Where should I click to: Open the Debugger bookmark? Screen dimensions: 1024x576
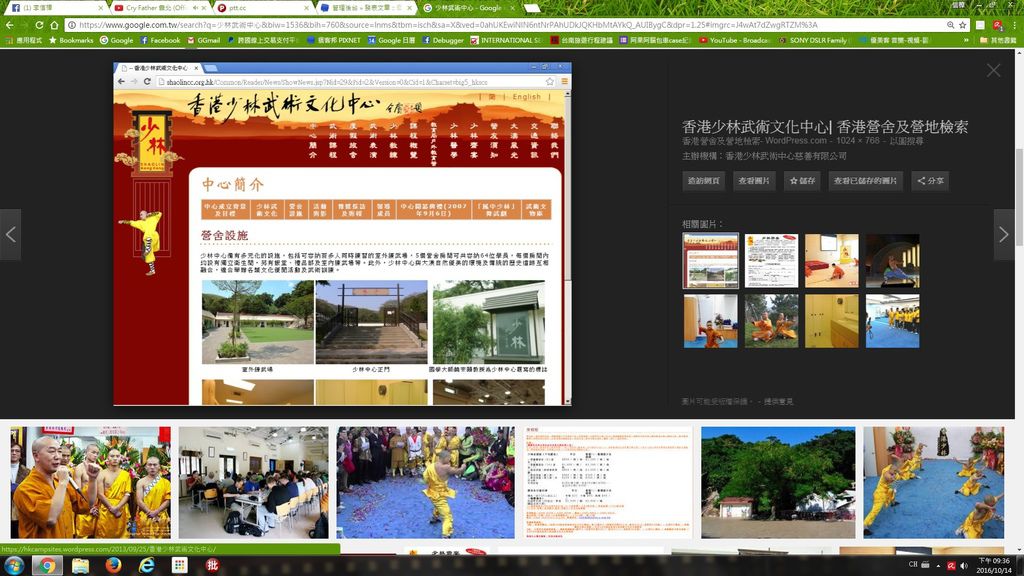point(443,40)
